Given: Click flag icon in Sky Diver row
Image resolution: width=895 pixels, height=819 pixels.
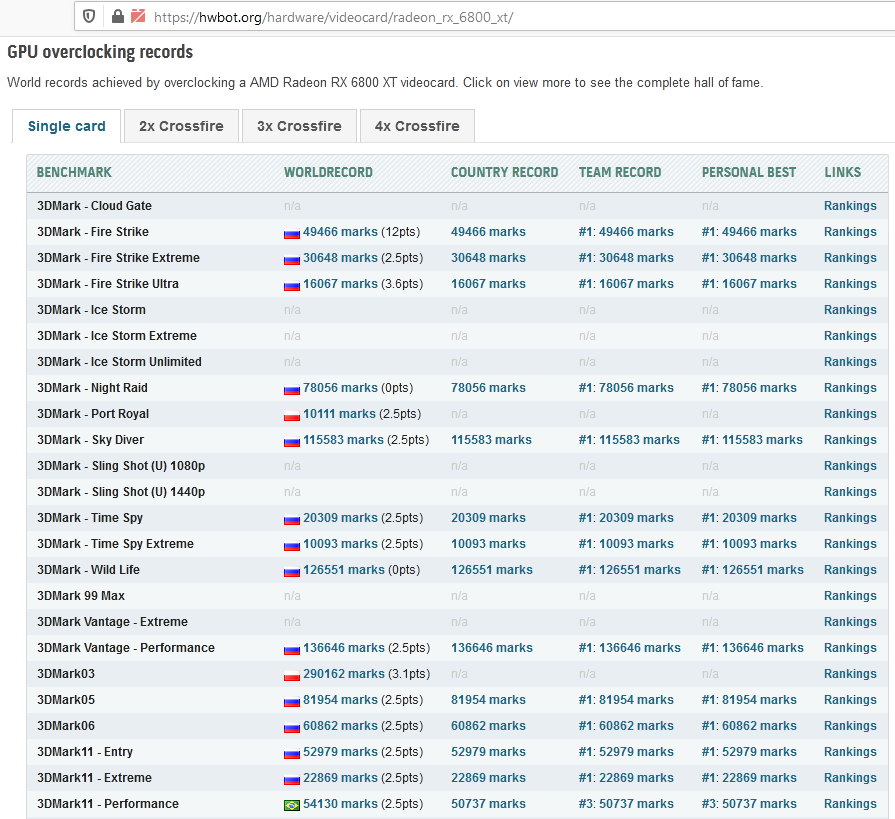Looking at the screenshot, I should [x=292, y=441].
